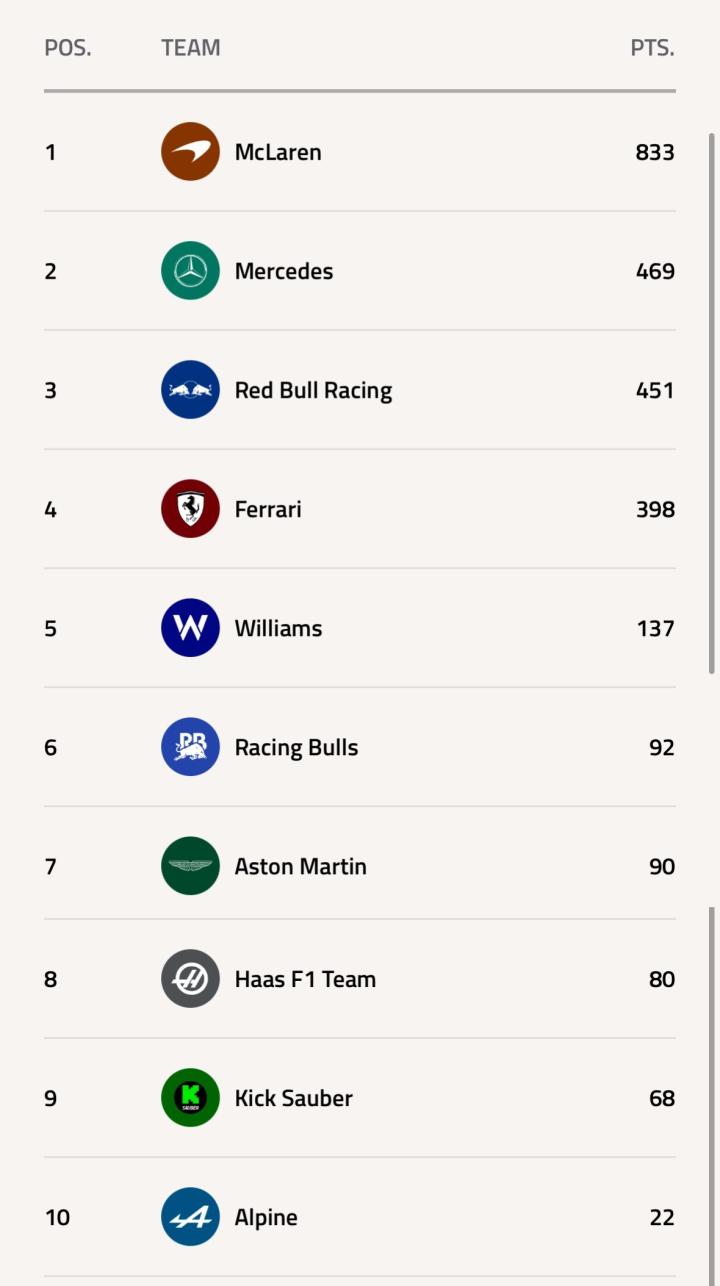Click the Alpine A logo

[x=190, y=1217]
